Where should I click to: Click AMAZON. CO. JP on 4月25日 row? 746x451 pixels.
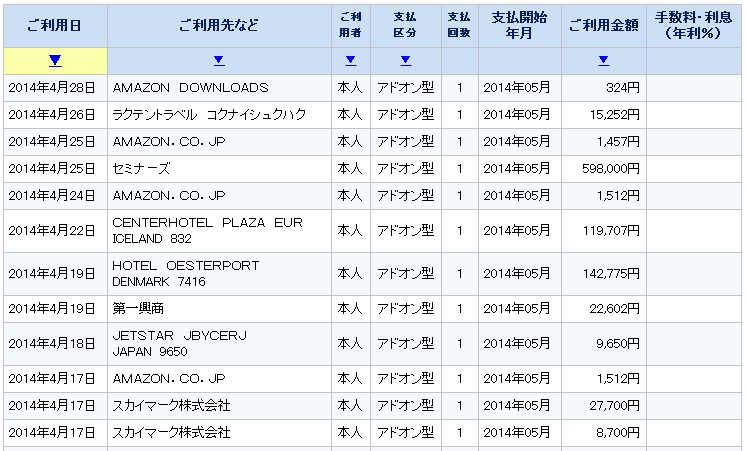169,142
